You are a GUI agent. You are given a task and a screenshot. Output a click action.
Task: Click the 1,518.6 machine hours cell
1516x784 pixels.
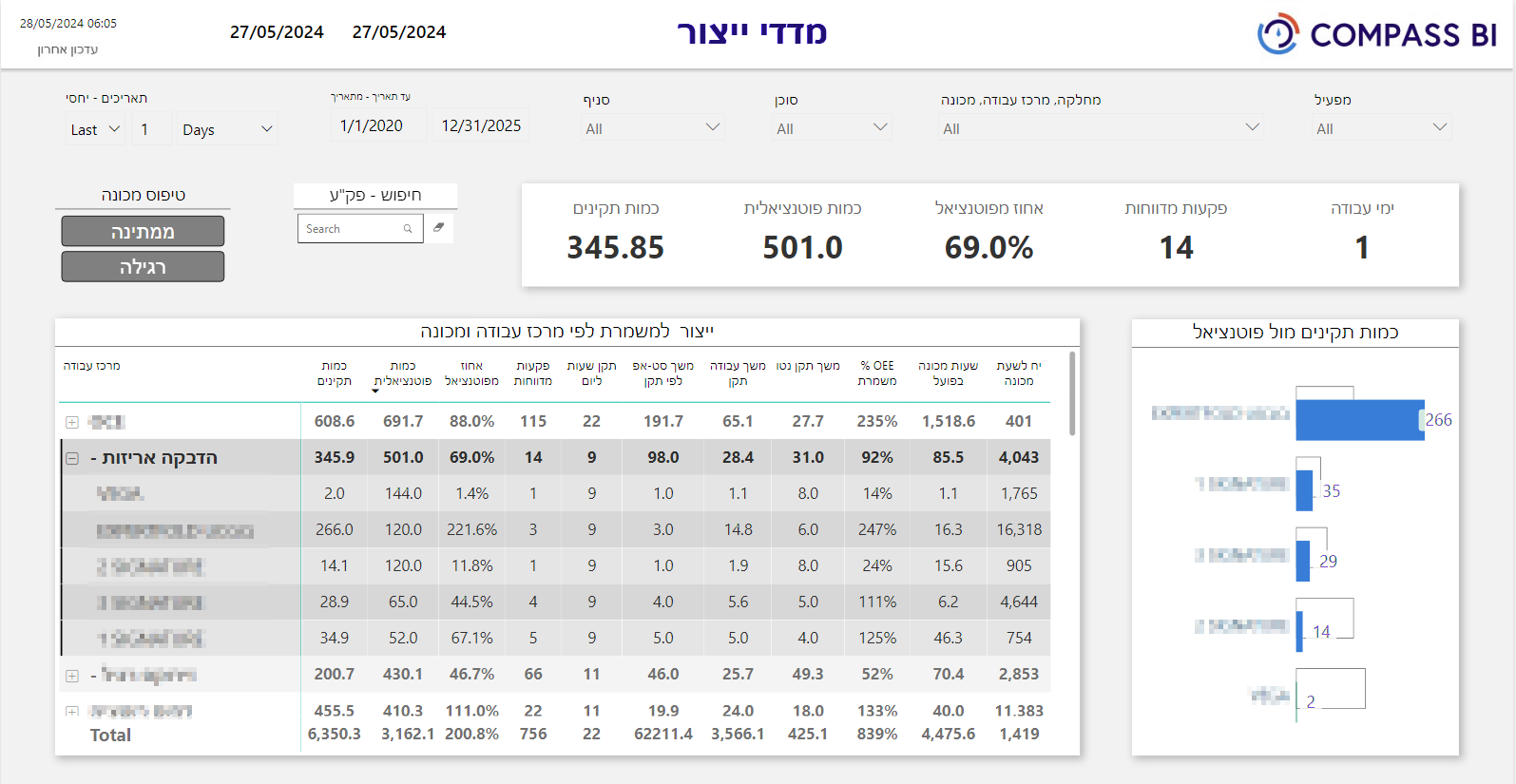948,421
